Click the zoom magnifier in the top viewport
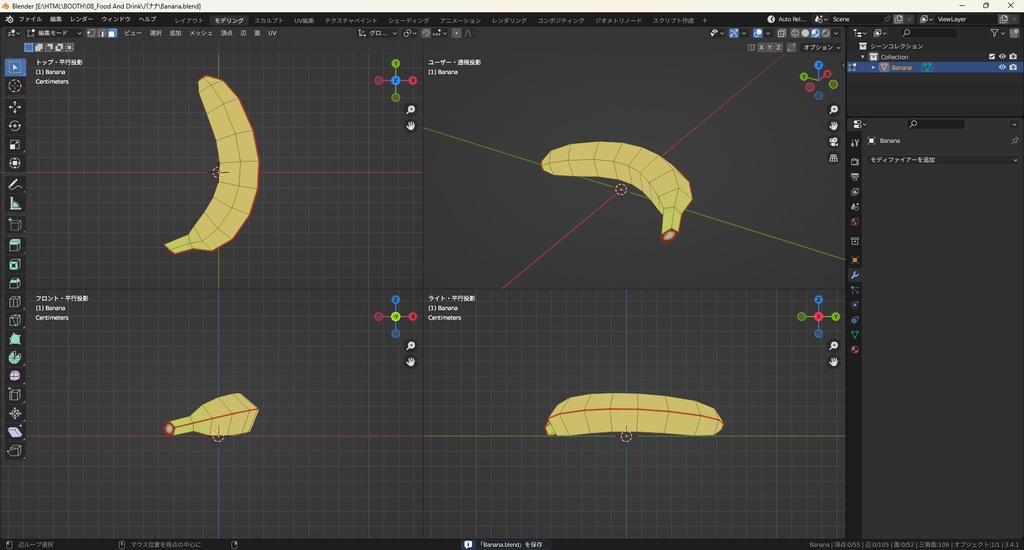1024x550 pixels. click(x=411, y=110)
